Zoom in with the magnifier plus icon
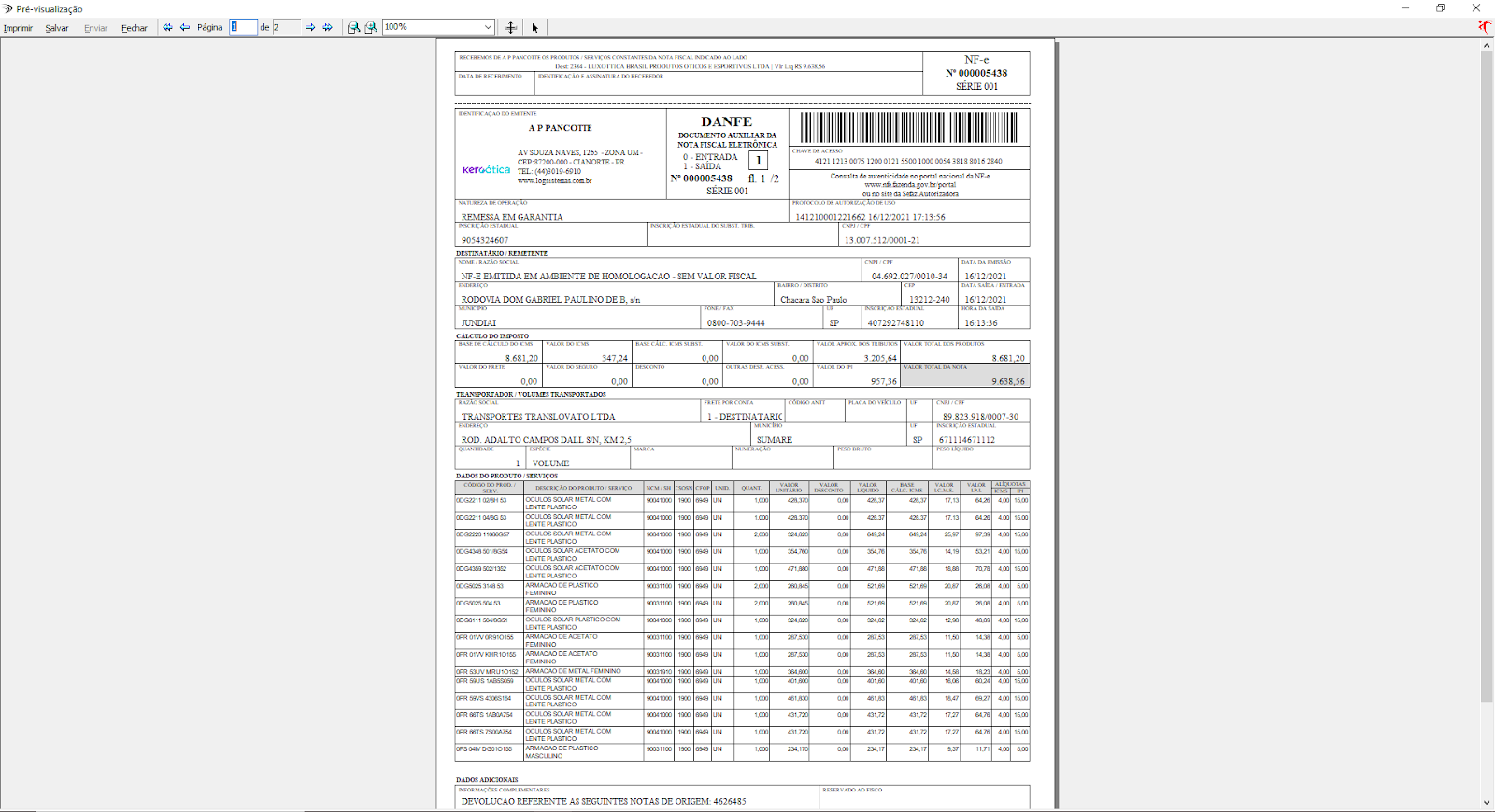Screen dimensions: 1495x812 pos(371,28)
